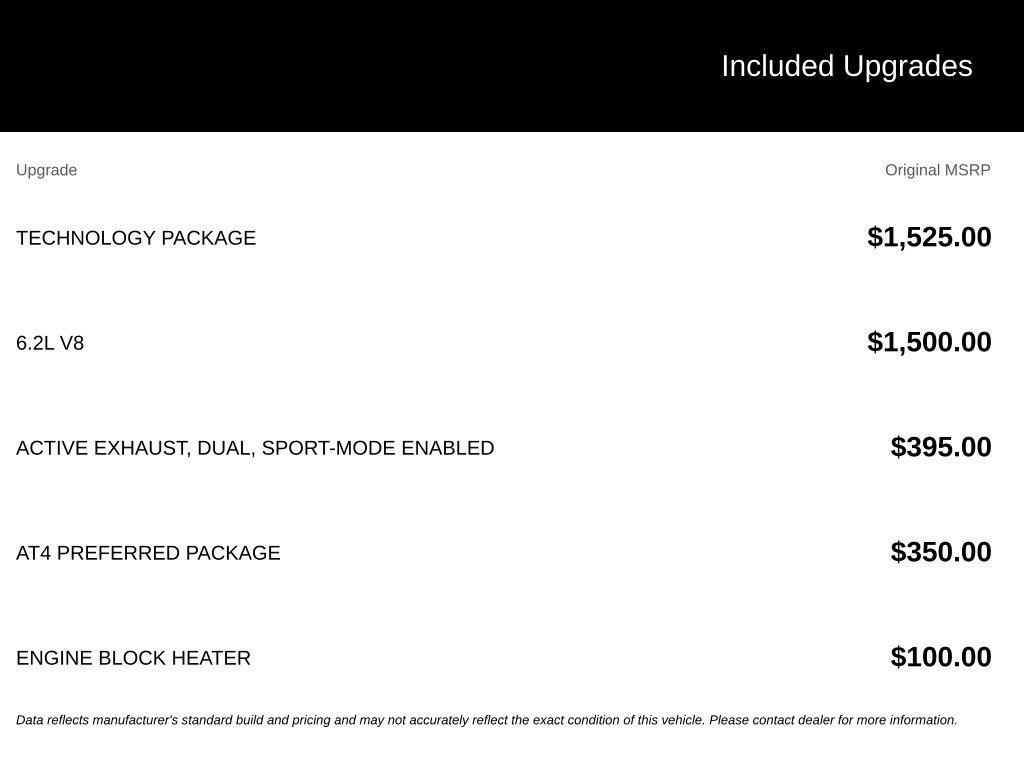Click the word PACKAGE in TECHNOLOGY PACKAGE

pos(208,238)
